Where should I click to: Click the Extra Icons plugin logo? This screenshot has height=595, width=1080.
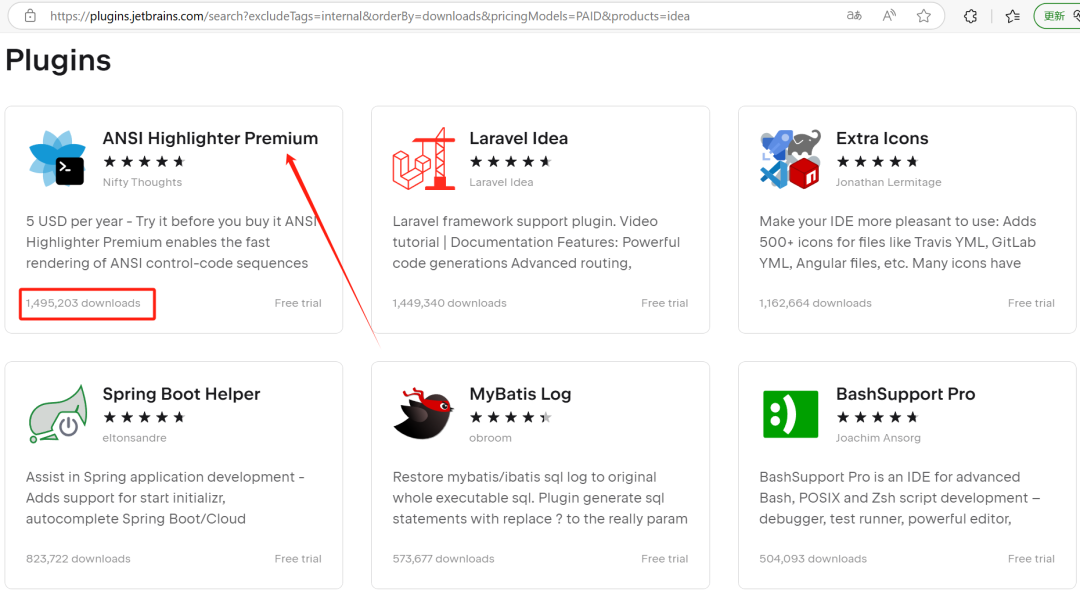(791, 158)
